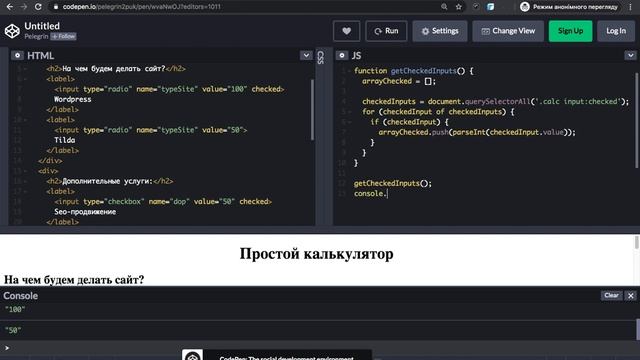Click the Seo-продвижение text in HTML
Screen dimensions: 640x360
pyautogui.click(x=85, y=212)
